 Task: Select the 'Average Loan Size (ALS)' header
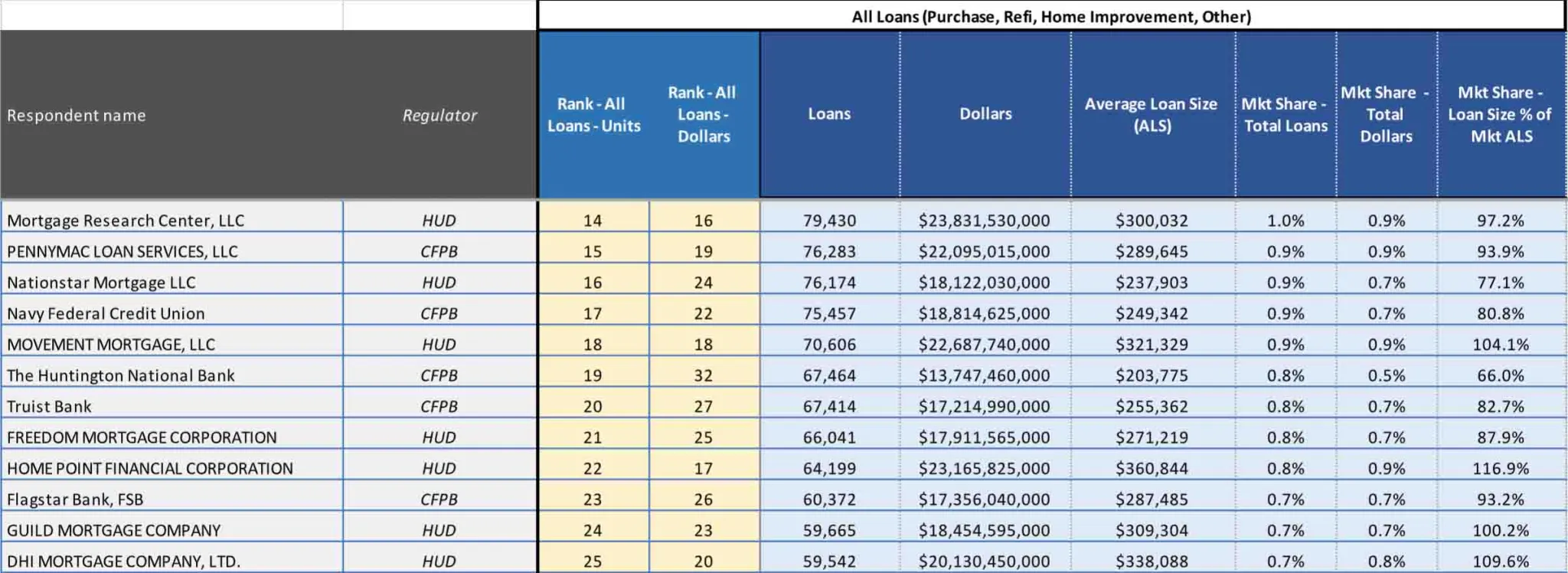click(x=1151, y=115)
